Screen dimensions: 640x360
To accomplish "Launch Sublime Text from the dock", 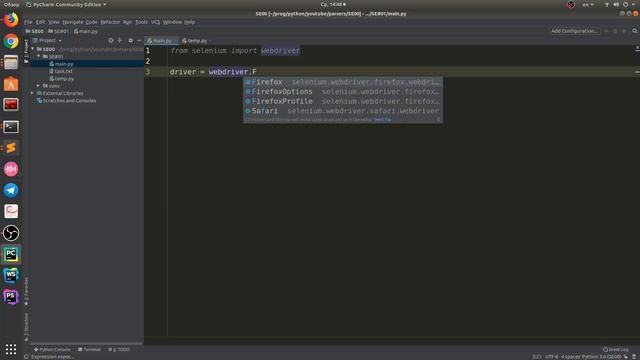I will 11,148.
